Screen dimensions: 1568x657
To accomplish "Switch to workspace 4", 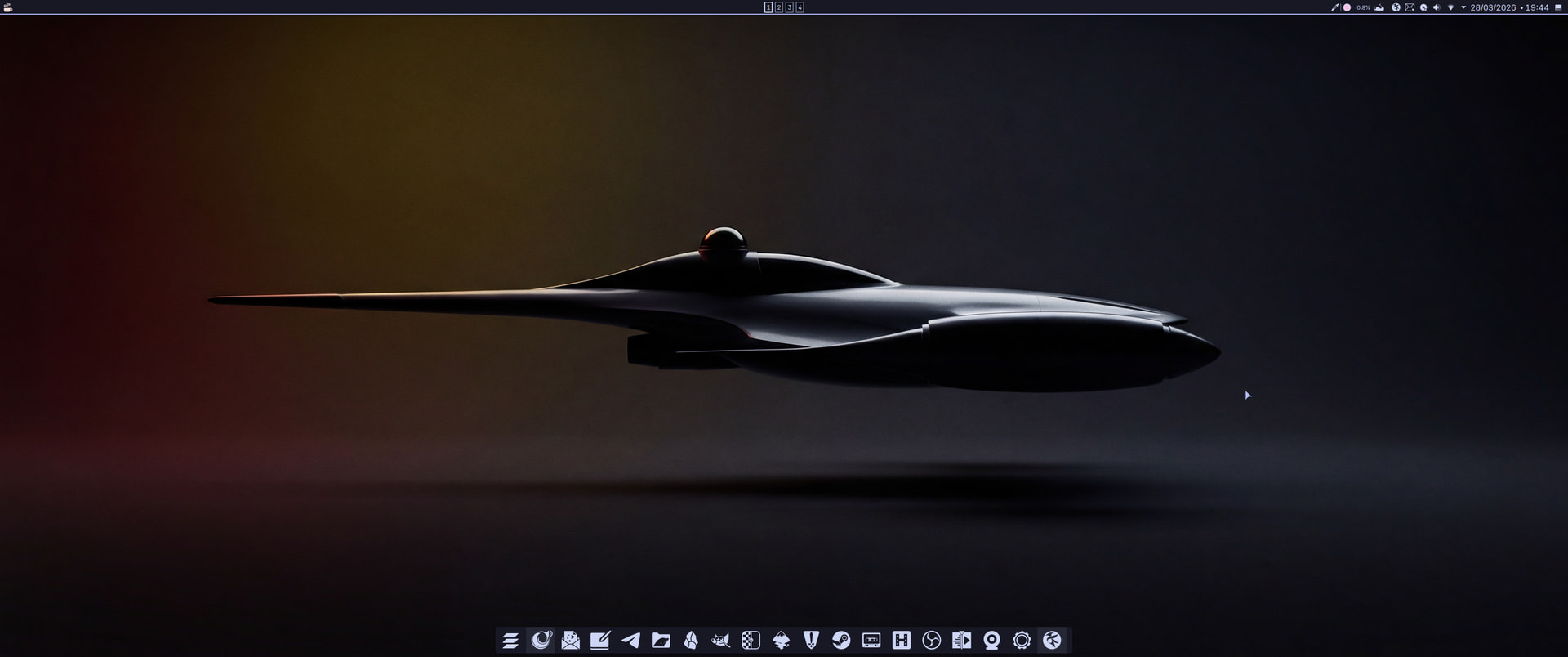I will (x=800, y=7).
